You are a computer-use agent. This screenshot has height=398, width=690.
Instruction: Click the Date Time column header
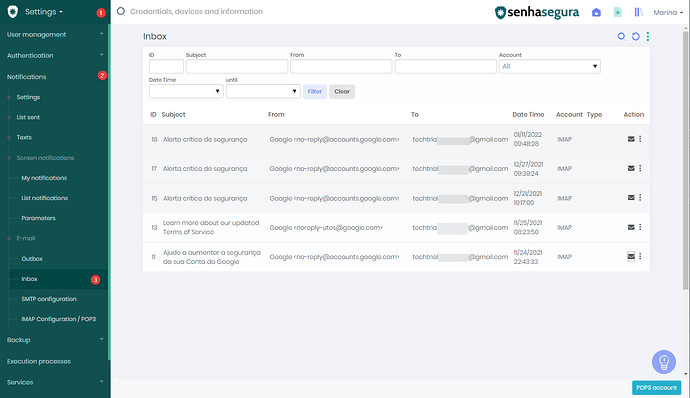[528, 114]
